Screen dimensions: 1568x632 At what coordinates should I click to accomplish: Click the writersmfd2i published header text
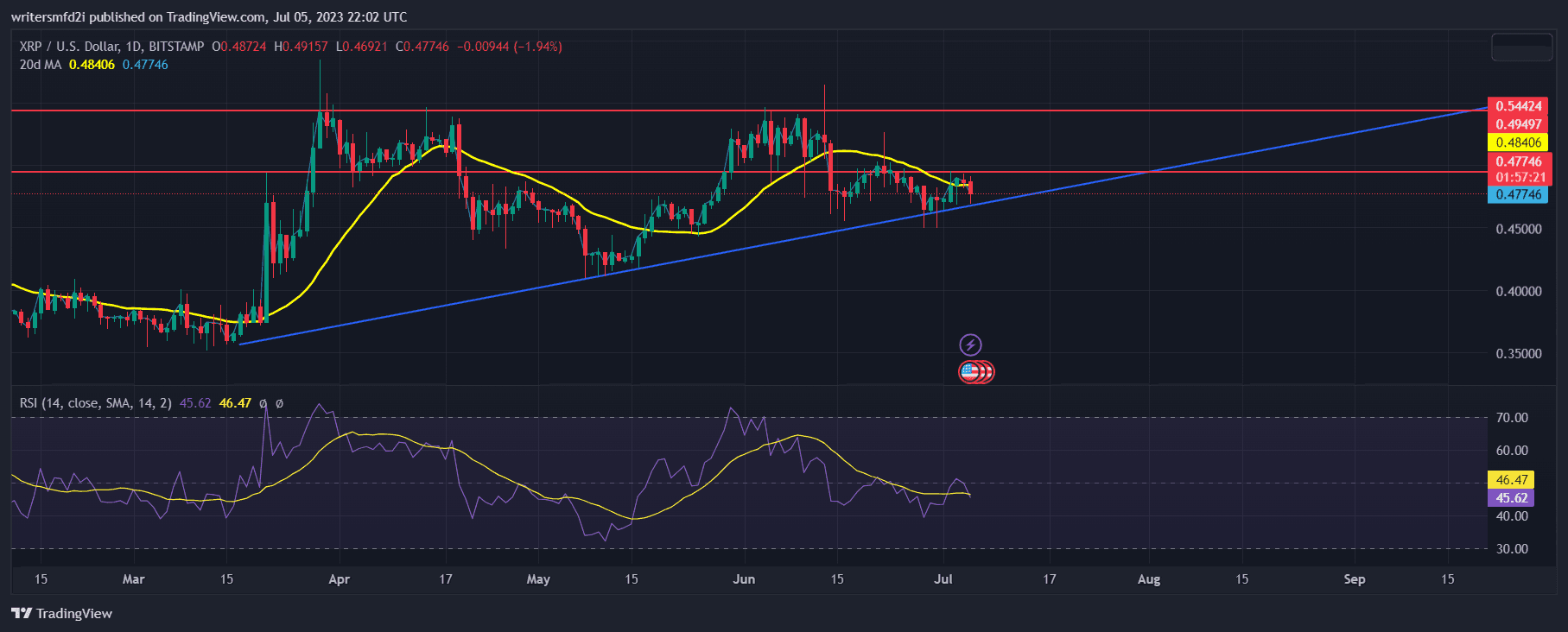click(x=208, y=16)
